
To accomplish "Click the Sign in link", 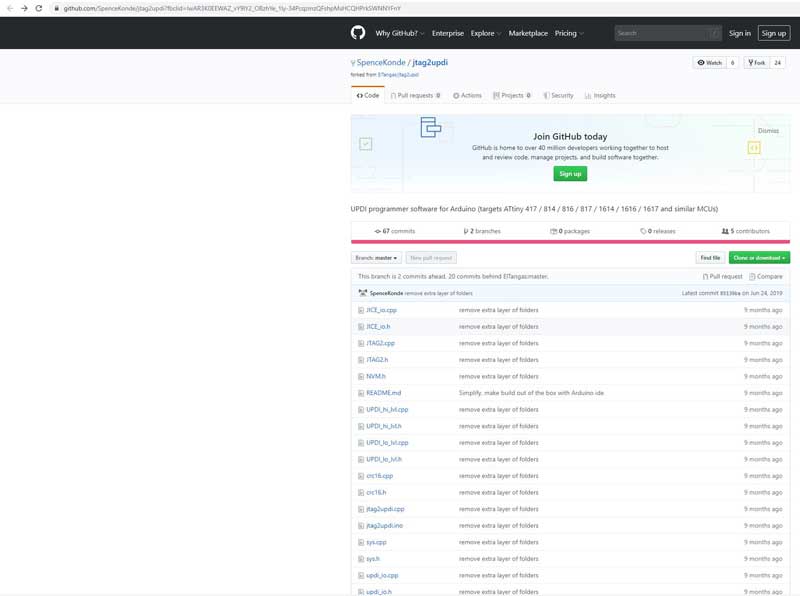I will click(x=739, y=33).
